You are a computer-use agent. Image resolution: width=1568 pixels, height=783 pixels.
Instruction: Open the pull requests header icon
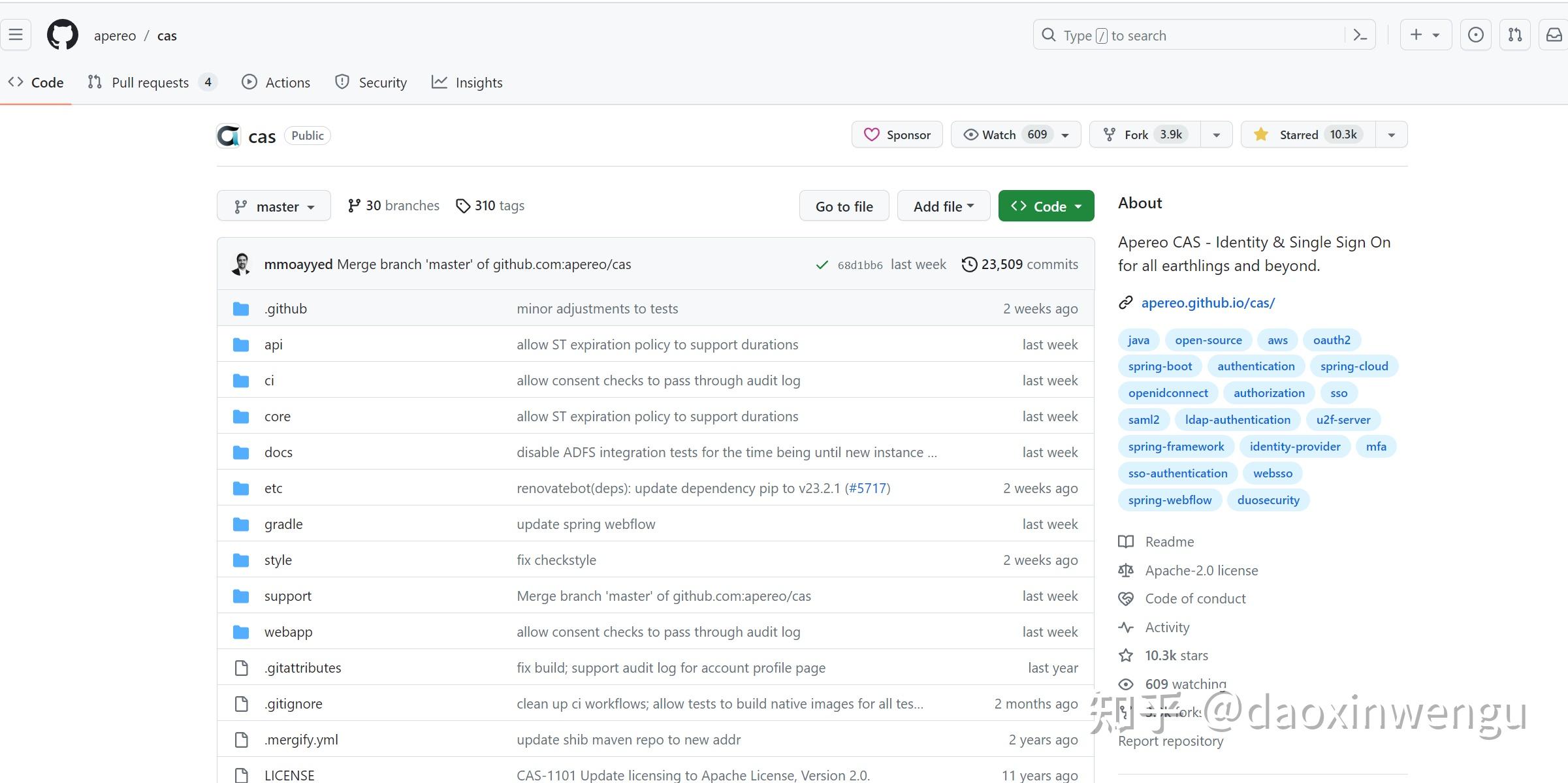pyautogui.click(x=1515, y=35)
